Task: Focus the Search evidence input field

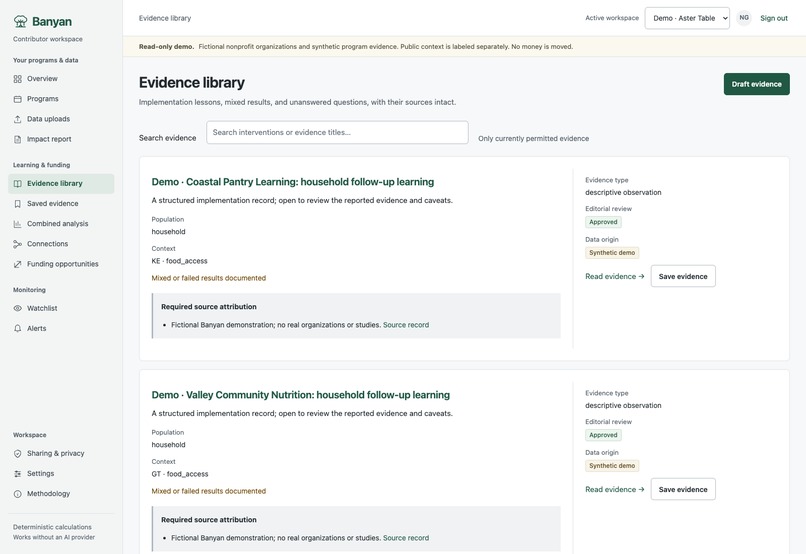Action: tap(337, 133)
